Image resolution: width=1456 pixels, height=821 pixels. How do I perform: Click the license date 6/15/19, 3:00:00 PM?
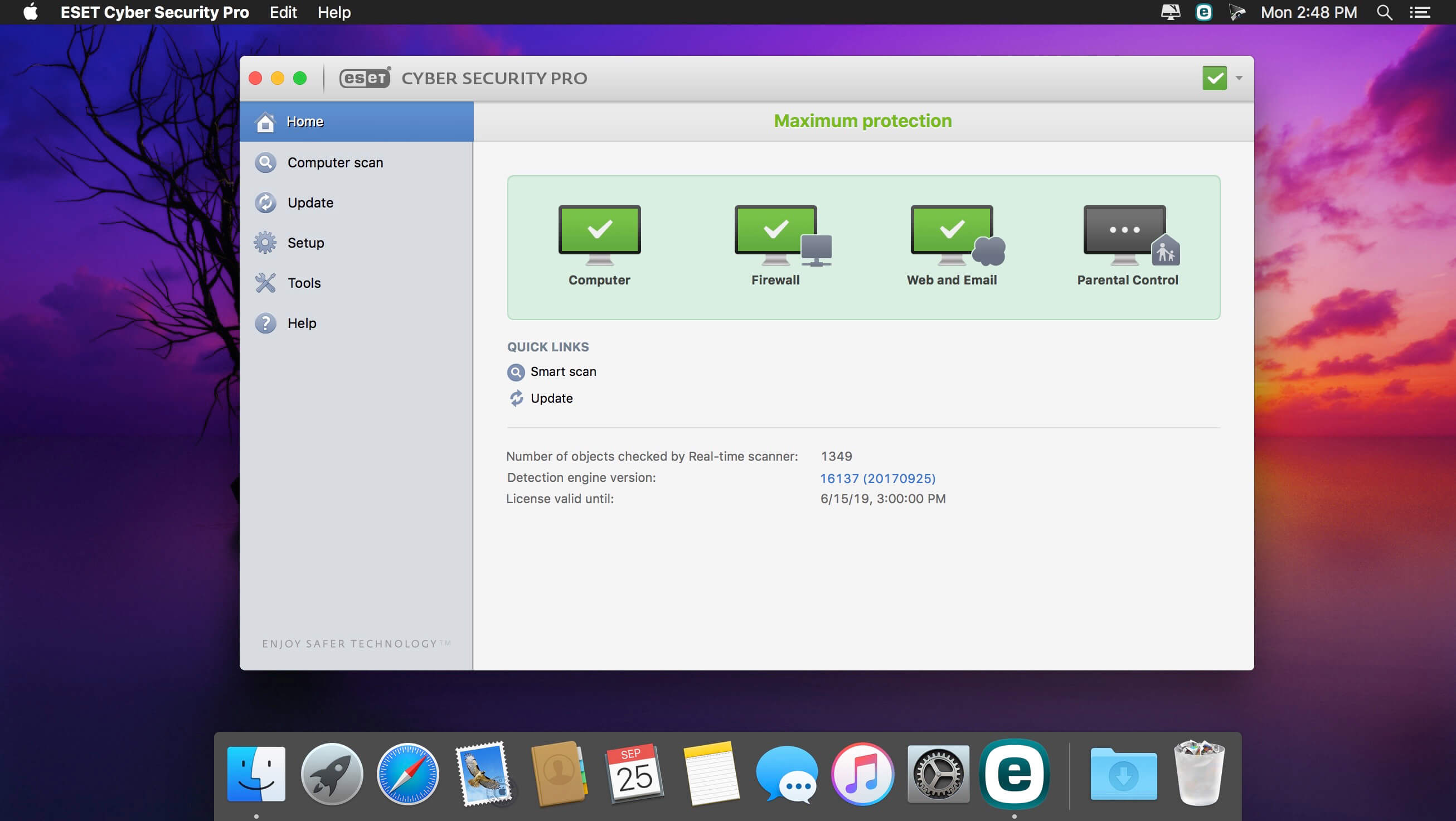pyautogui.click(x=883, y=499)
